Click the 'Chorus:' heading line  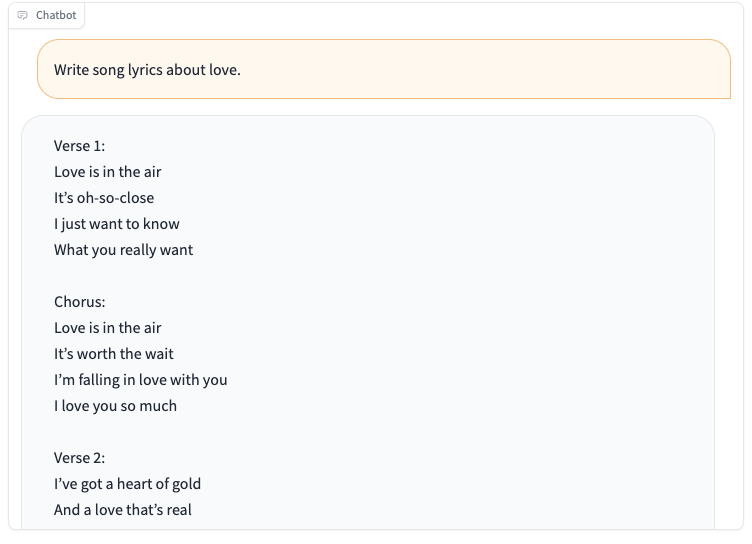pyautogui.click(x=79, y=302)
